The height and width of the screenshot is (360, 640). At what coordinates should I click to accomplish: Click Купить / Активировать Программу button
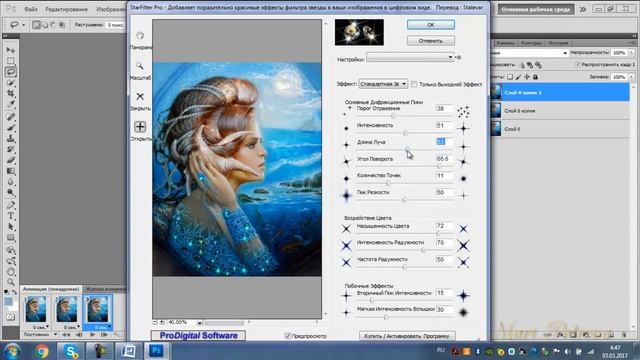click(x=407, y=336)
